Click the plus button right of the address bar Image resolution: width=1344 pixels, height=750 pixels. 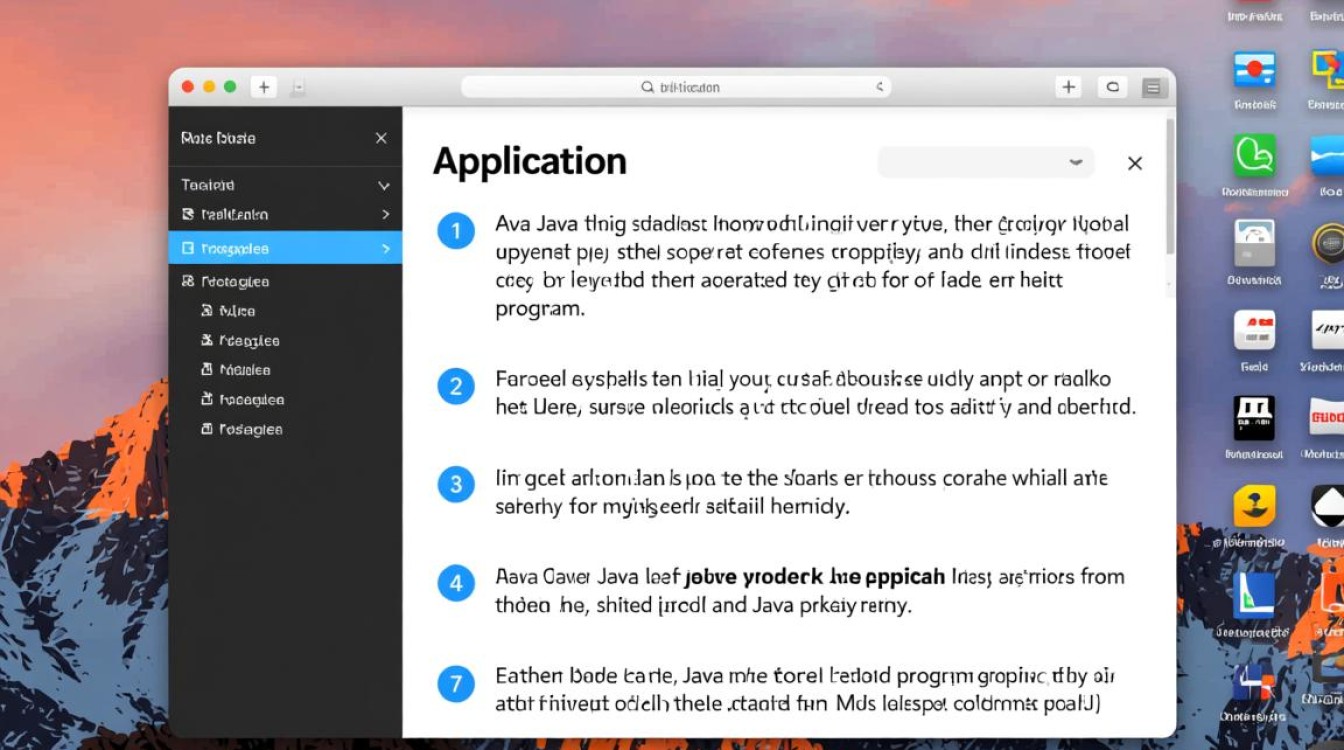coord(1069,87)
